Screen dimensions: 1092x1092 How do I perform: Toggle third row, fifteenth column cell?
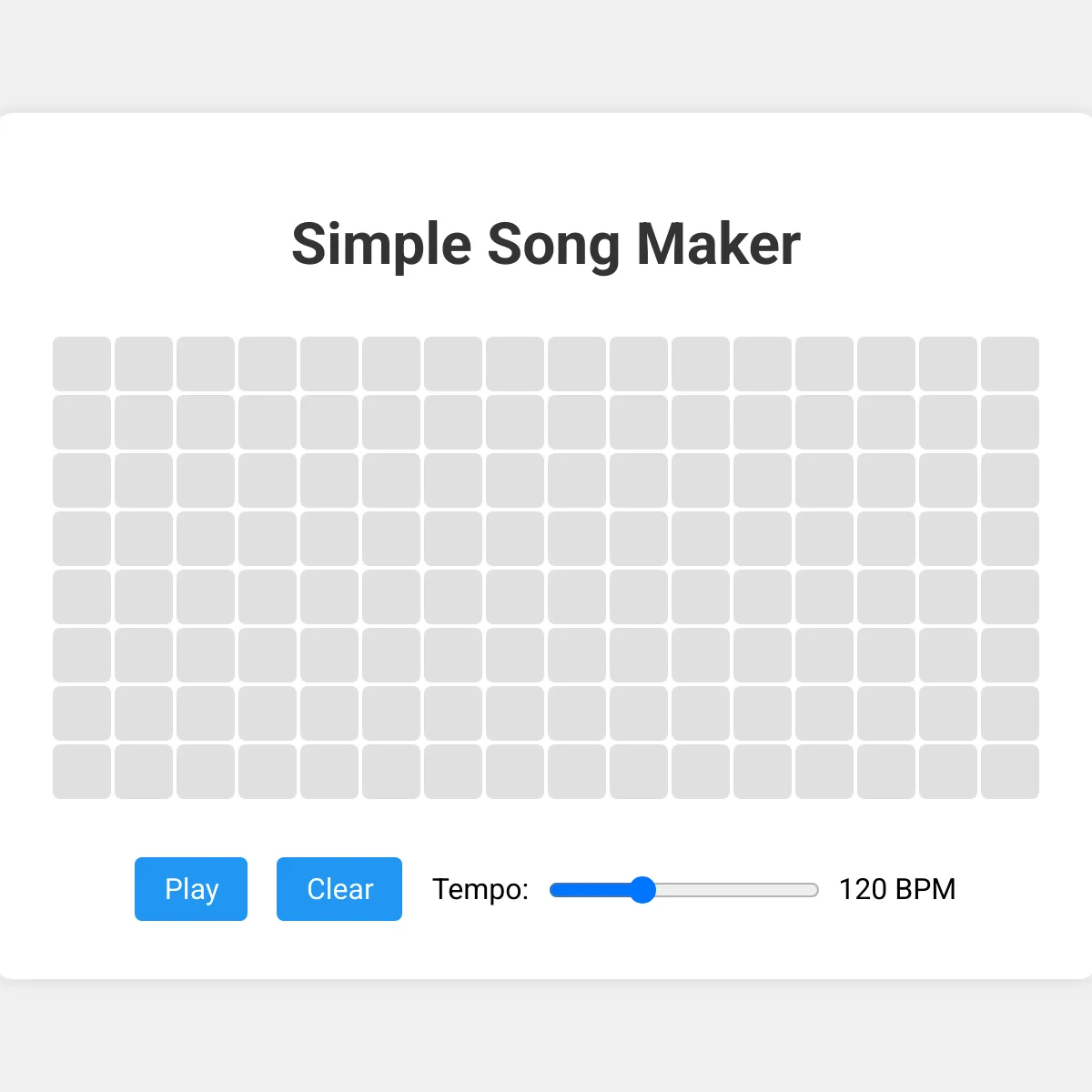pyautogui.click(x=948, y=480)
